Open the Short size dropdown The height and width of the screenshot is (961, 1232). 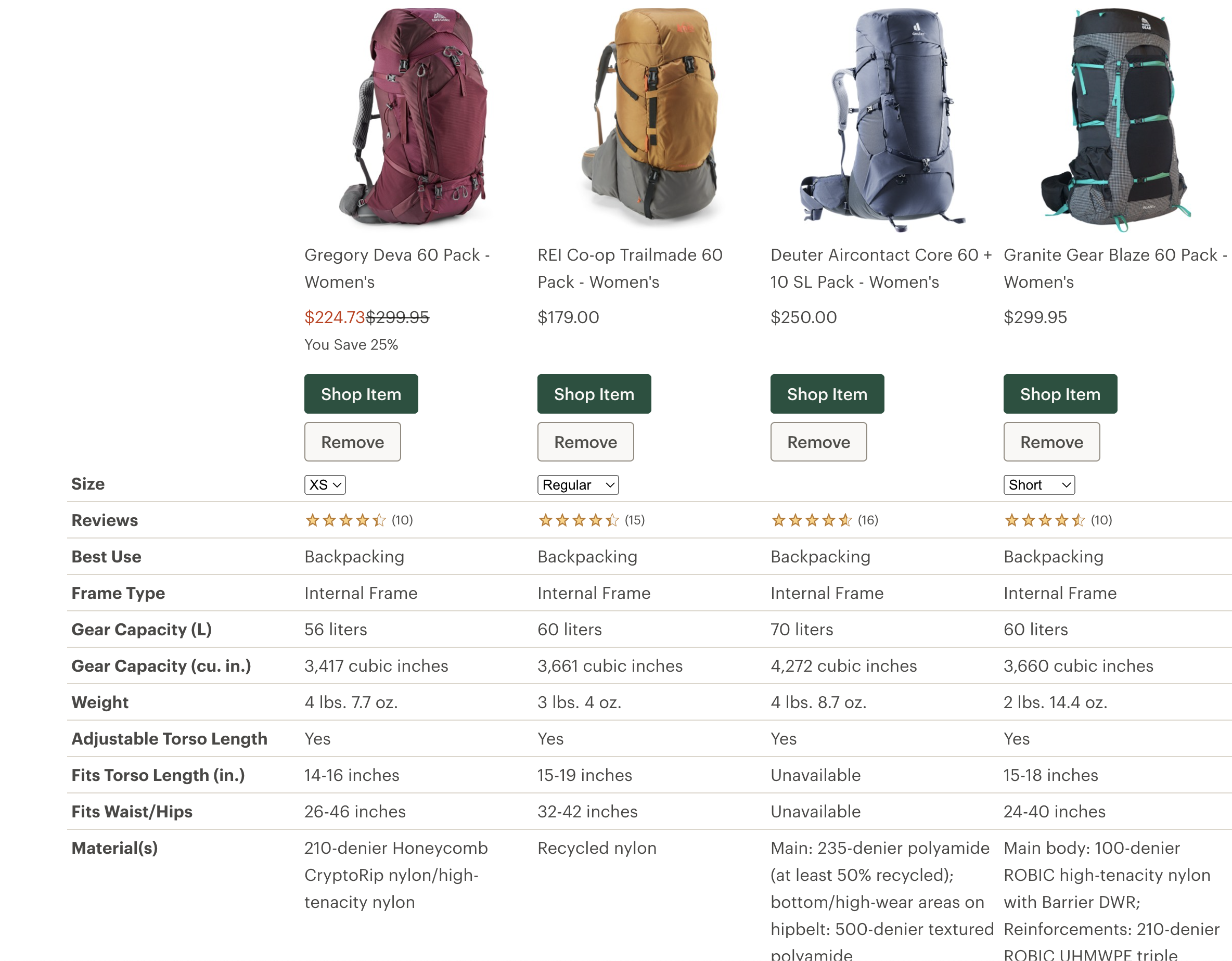coord(1038,485)
